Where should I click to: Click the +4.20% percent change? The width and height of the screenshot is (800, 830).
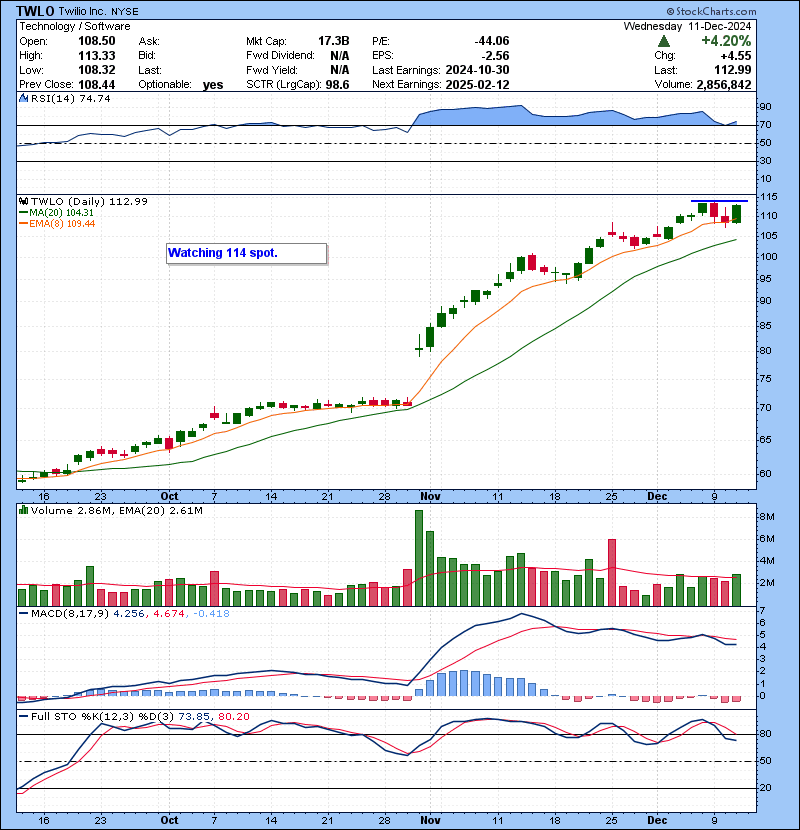[x=726, y=41]
